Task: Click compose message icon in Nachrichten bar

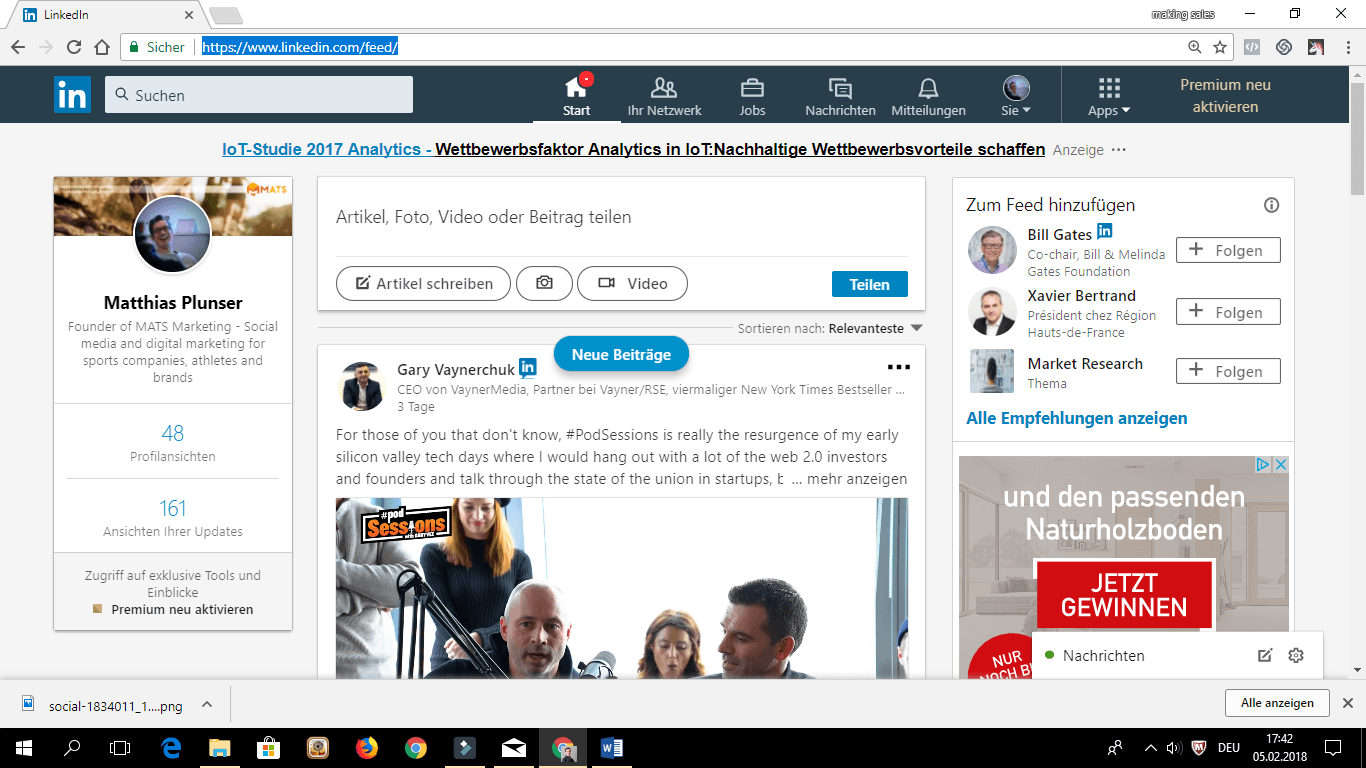Action: 1265,656
